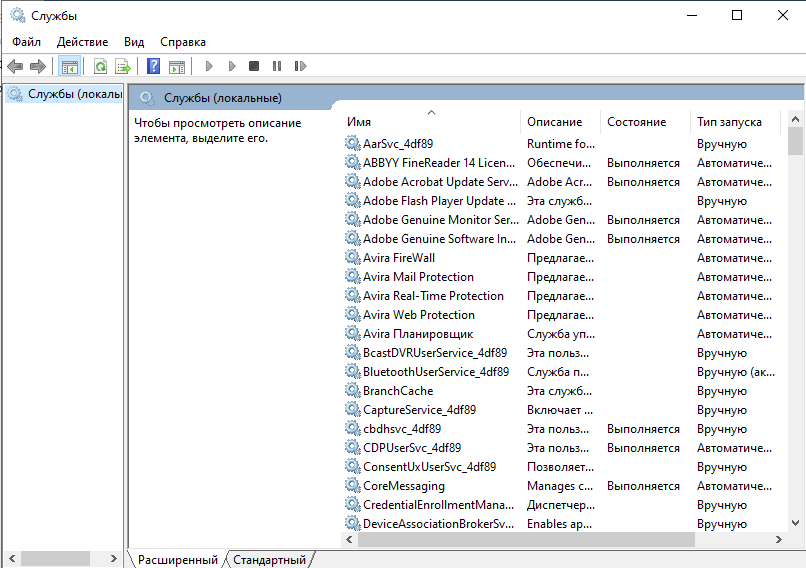Switch to the Расширенный tab
Viewport: 806px width, 568px height.
177,560
